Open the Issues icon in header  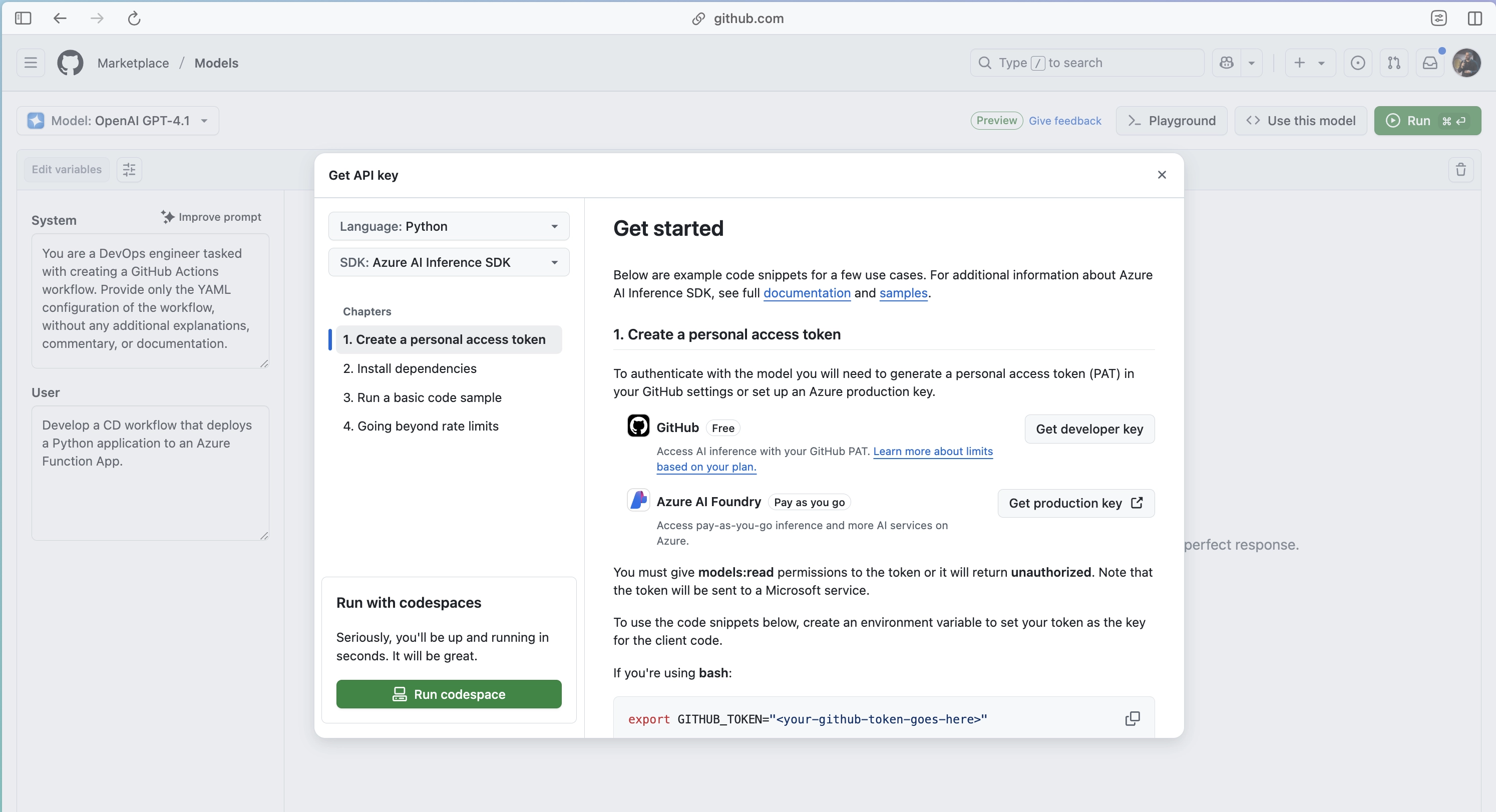(1358, 63)
